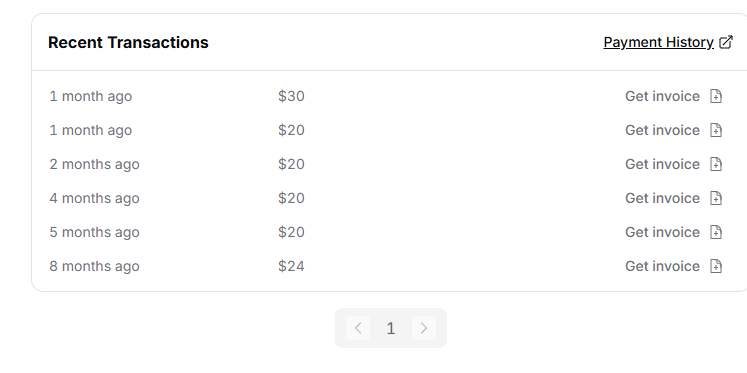Select page number 1 in pagination
The image size is (747, 373).
pyautogui.click(x=391, y=328)
